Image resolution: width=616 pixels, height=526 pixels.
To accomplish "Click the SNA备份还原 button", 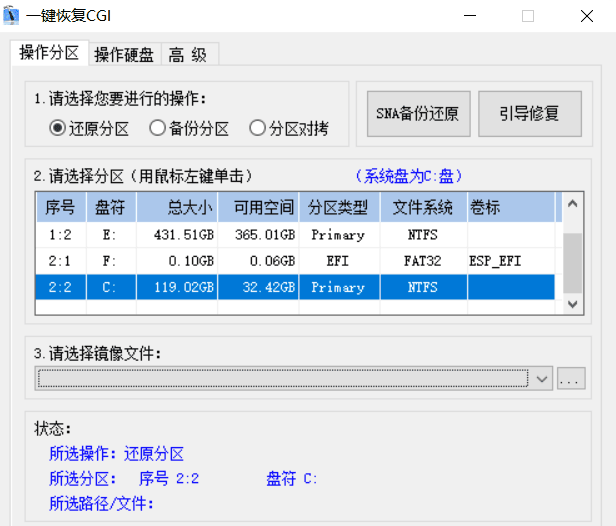I will [x=418, y=114].
